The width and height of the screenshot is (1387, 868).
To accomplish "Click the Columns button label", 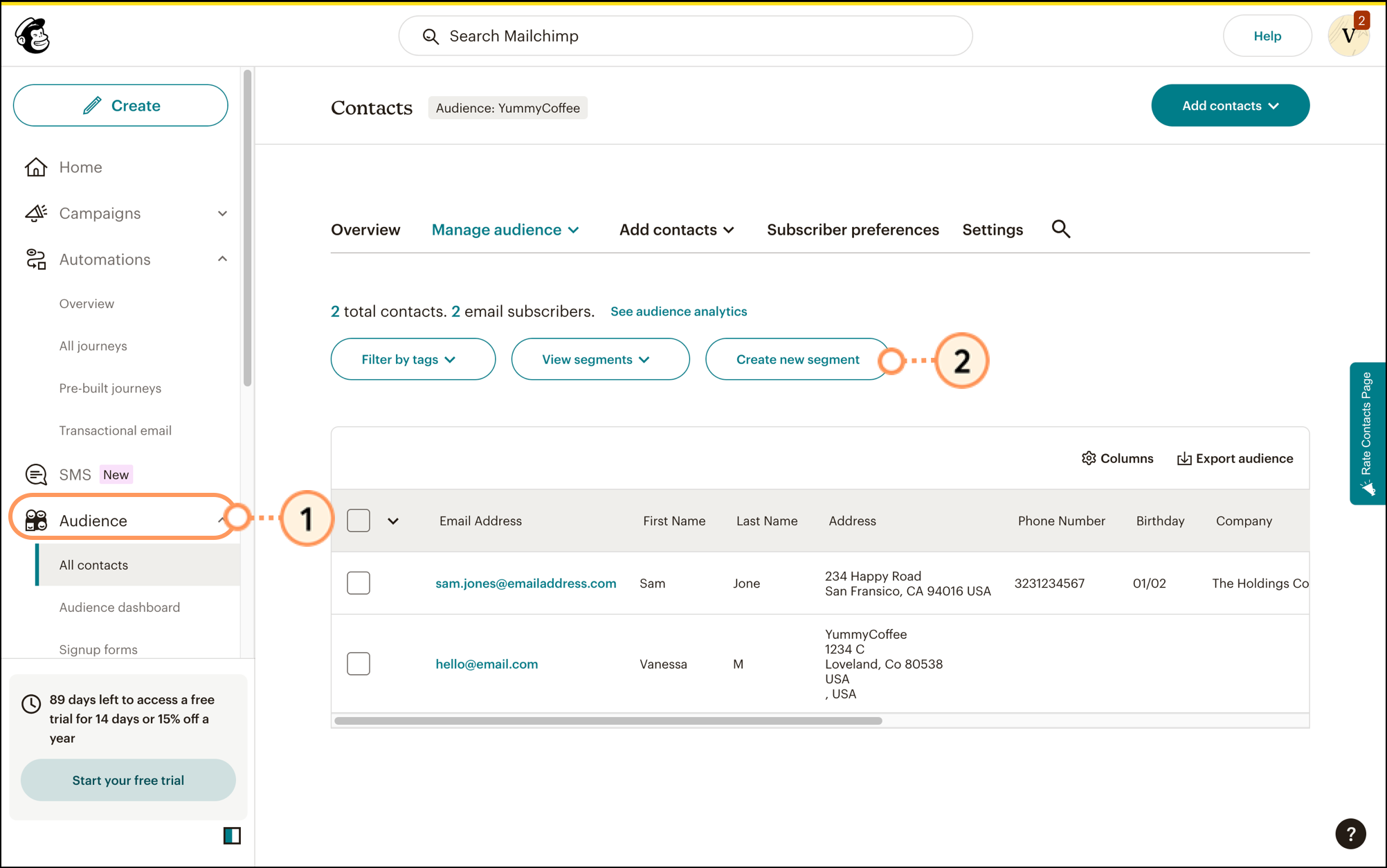I will 1127,458.
